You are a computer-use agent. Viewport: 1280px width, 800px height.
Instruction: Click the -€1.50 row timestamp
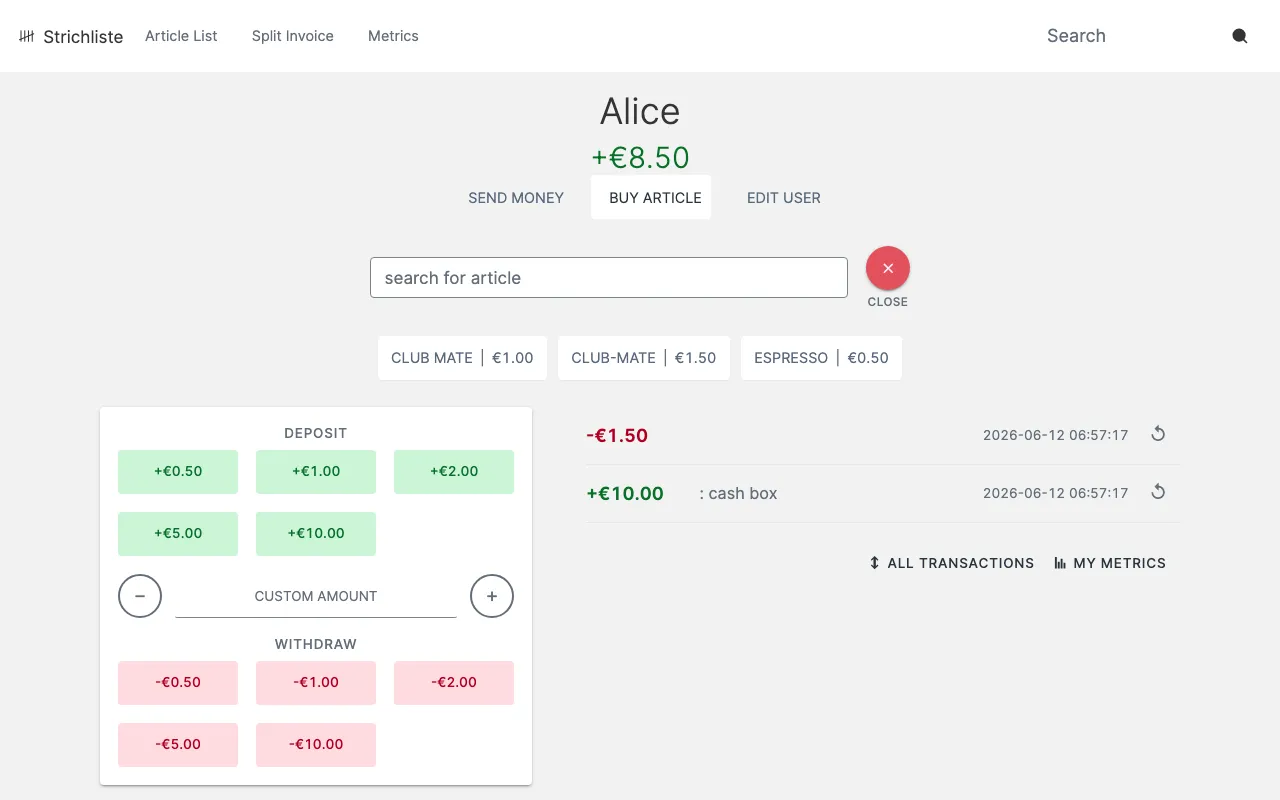1055,435
